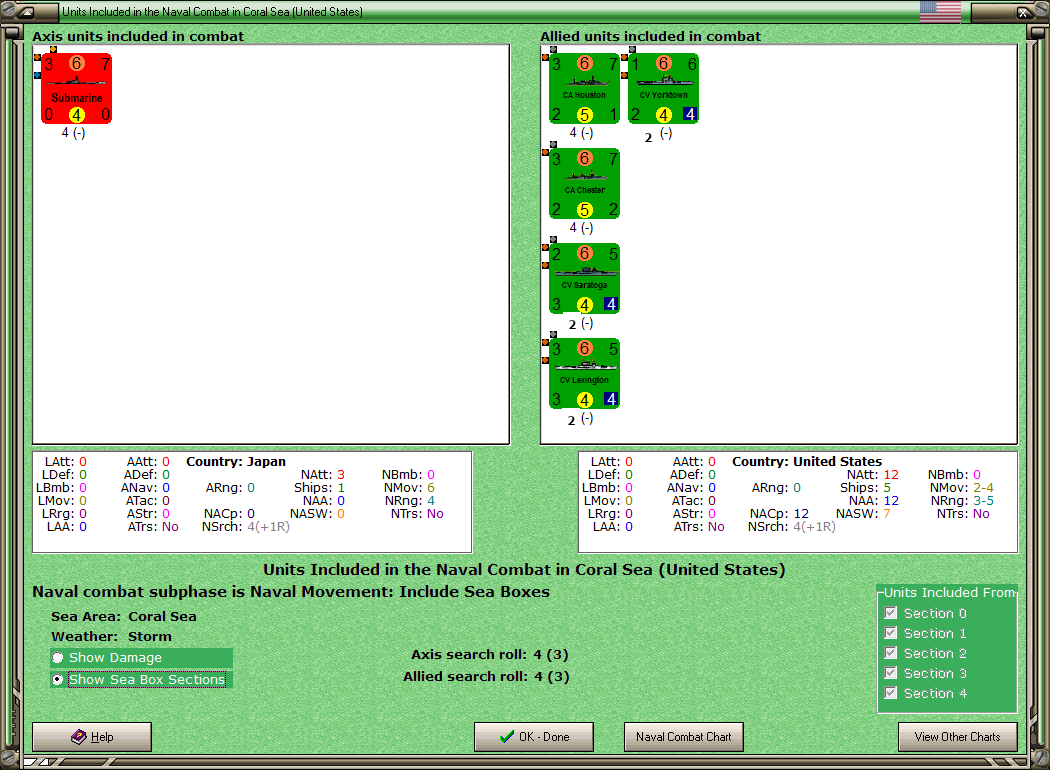Click the US NMov value 2-4

click(x=983, y=487)
